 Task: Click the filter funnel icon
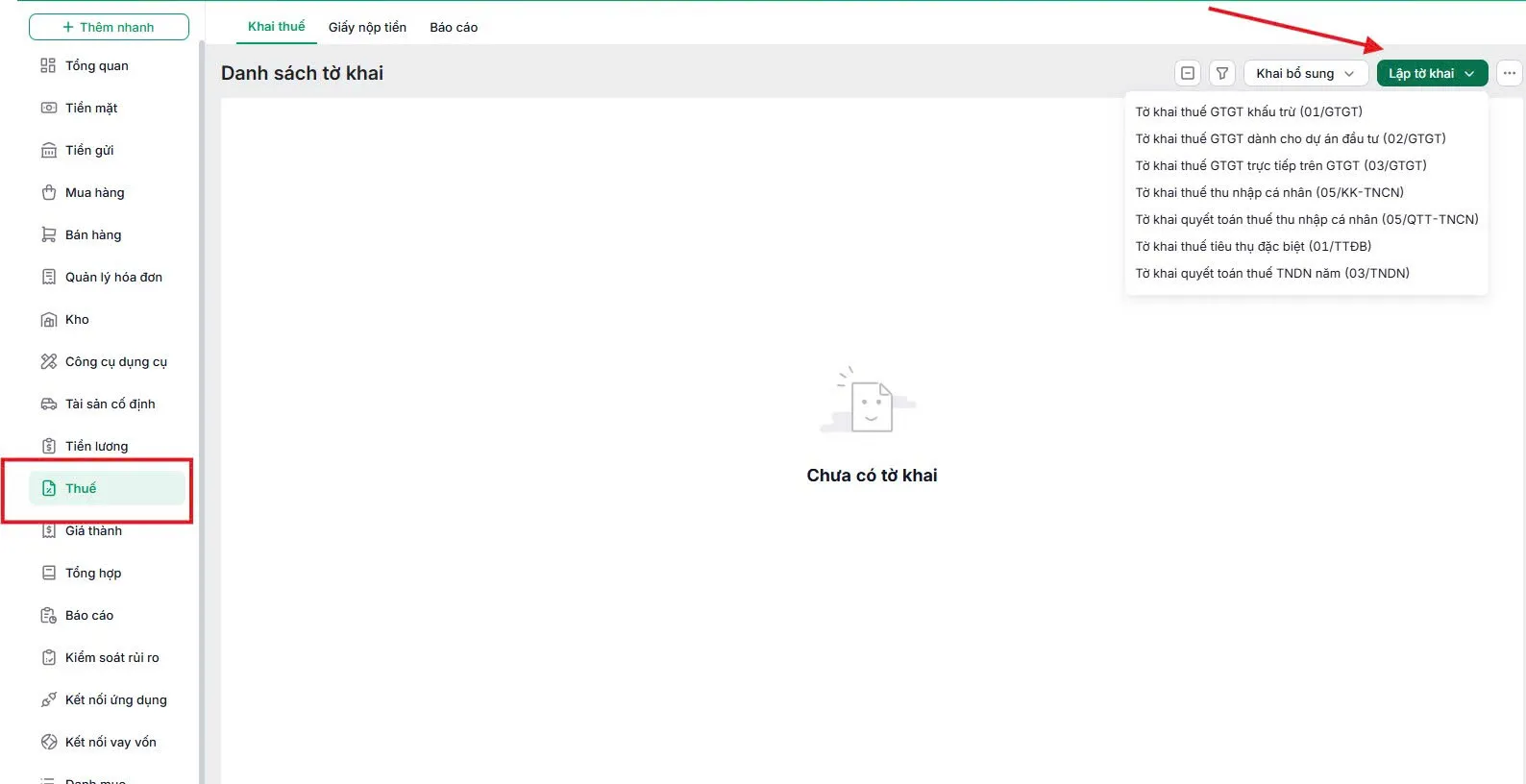[1222, 73]
